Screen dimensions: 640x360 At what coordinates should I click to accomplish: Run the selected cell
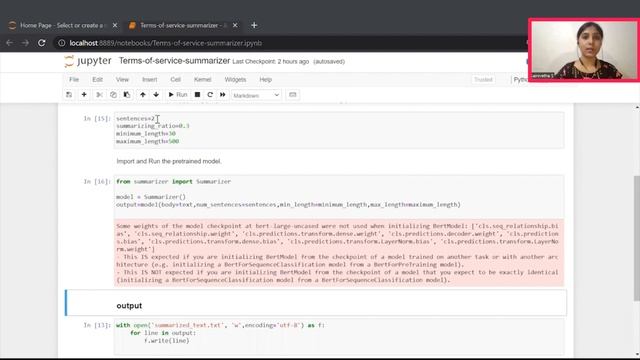point(178,95)
